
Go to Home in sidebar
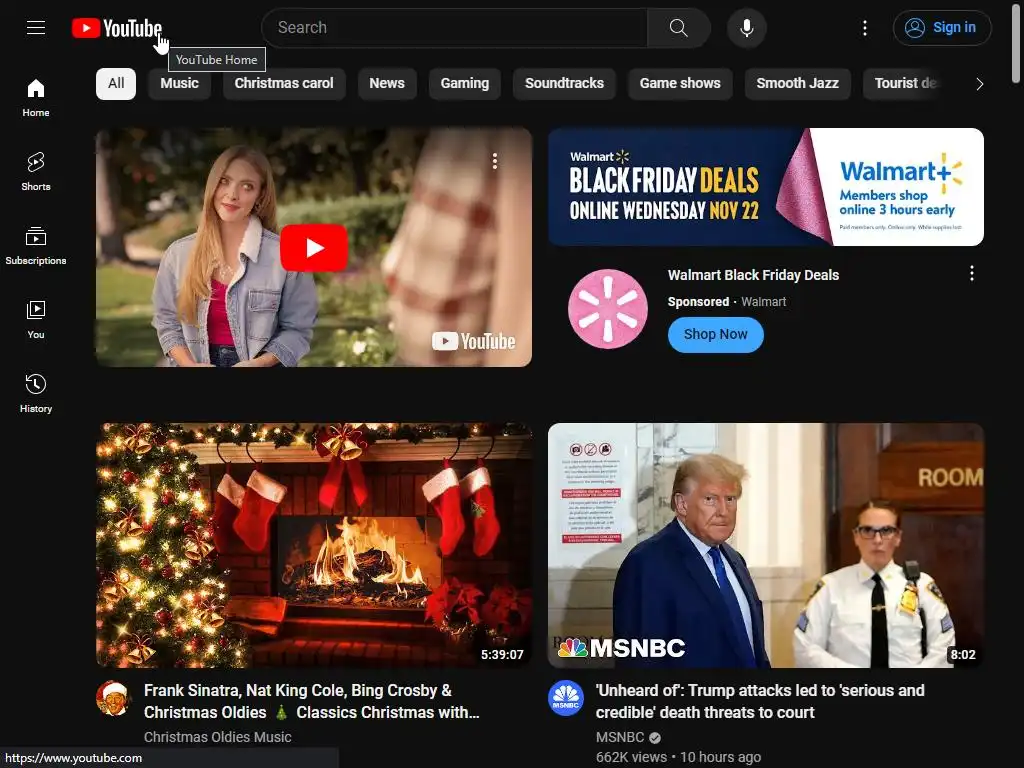tap(36, 98)
